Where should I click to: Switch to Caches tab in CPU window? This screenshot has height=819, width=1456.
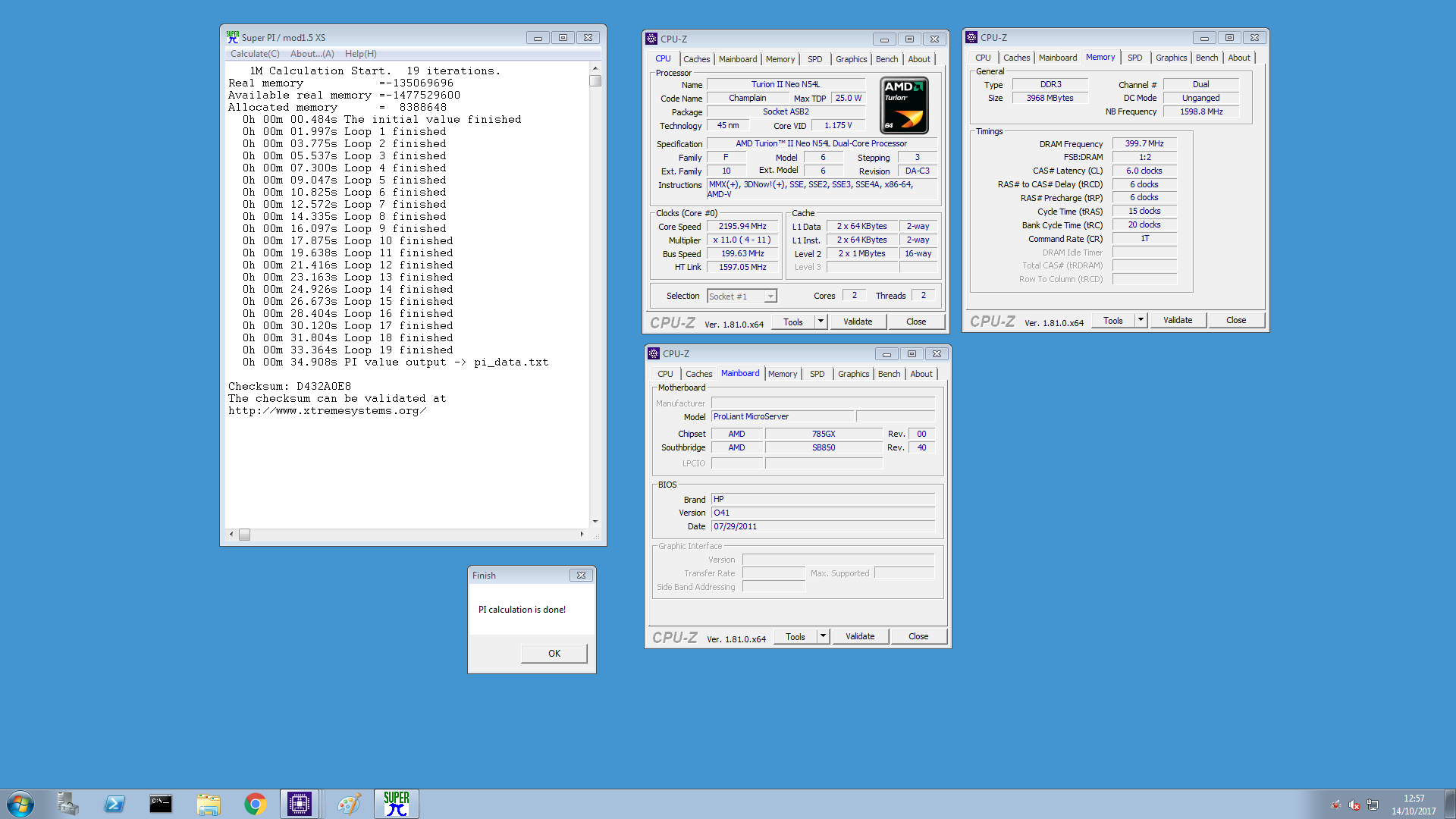696,59
